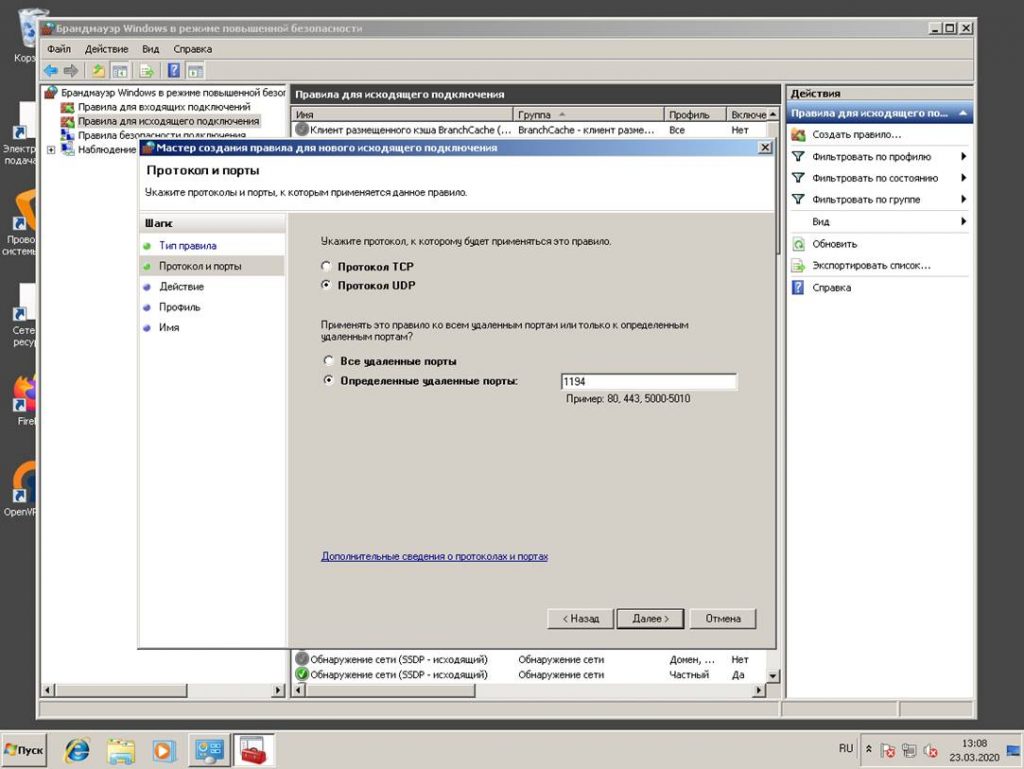Click the Up one level toolbar icon
The width and height of the screenshot is (1024, 769).
[98, 71]
